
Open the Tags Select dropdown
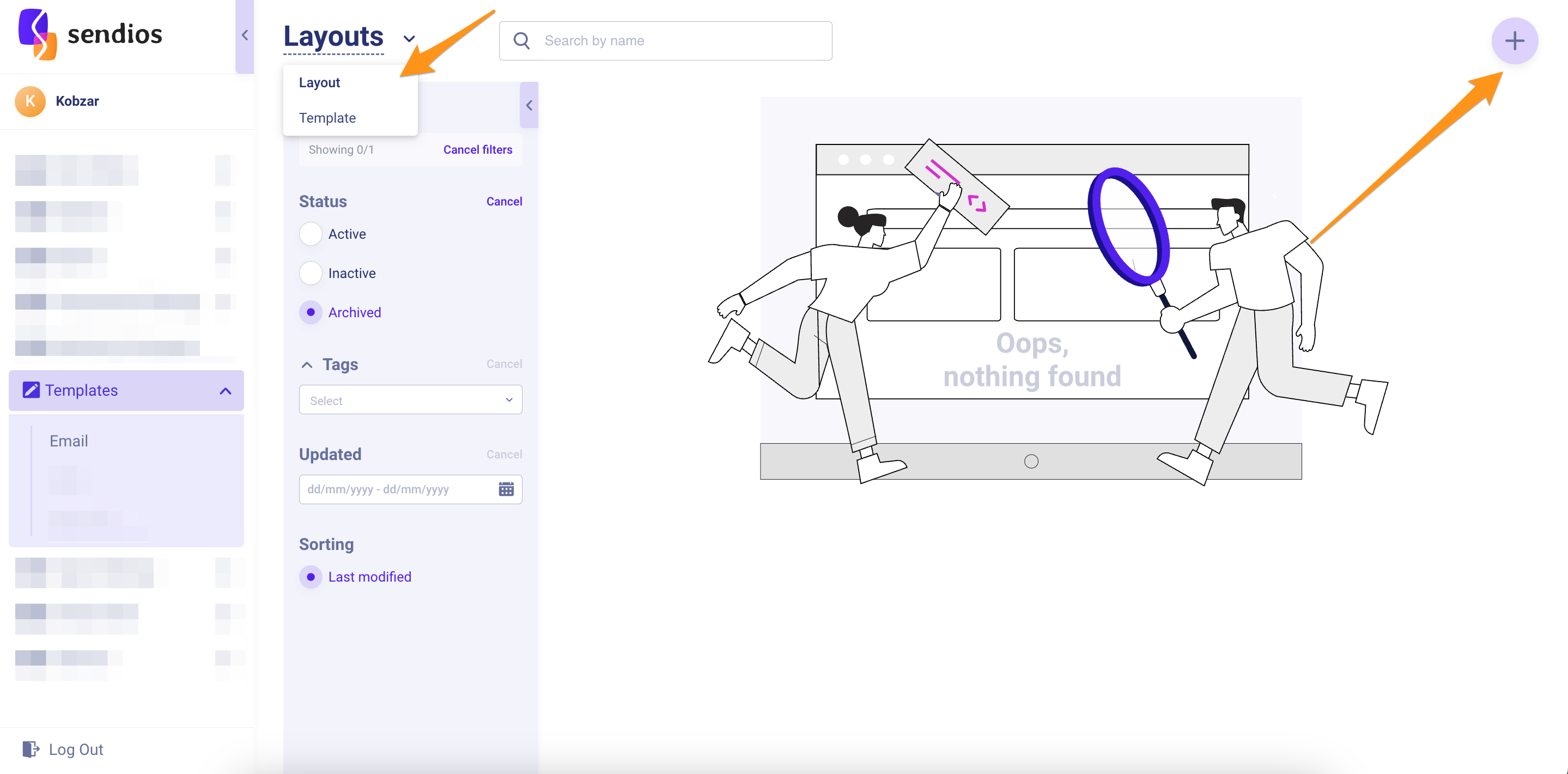[410, 400]
